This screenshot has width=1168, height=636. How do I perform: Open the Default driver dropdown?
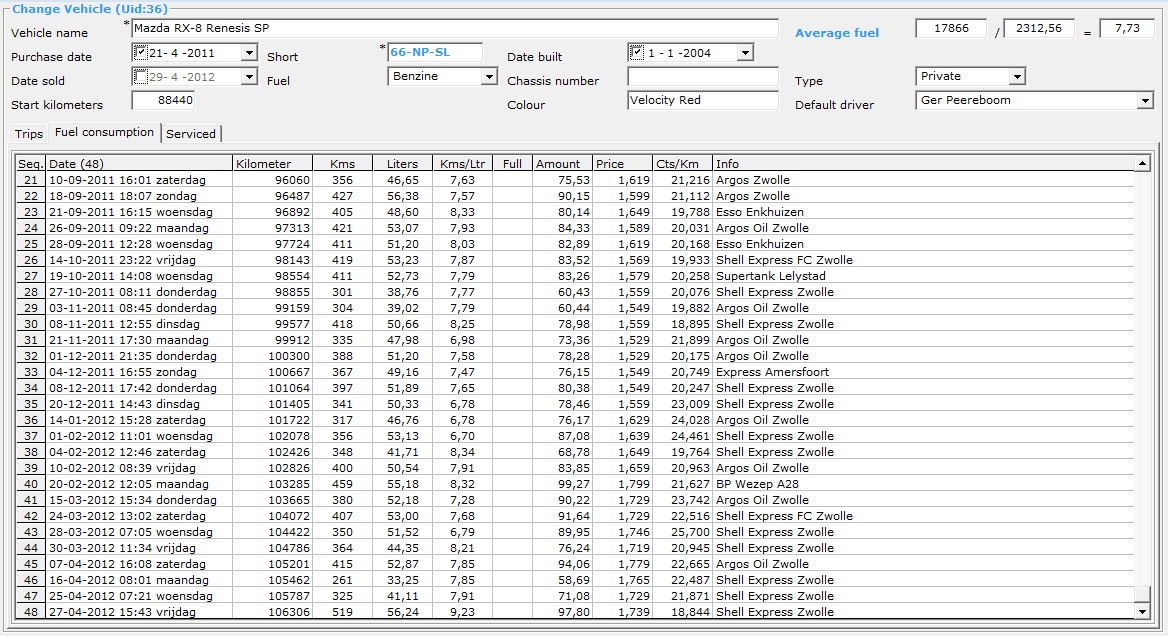tap(1146, 101)
